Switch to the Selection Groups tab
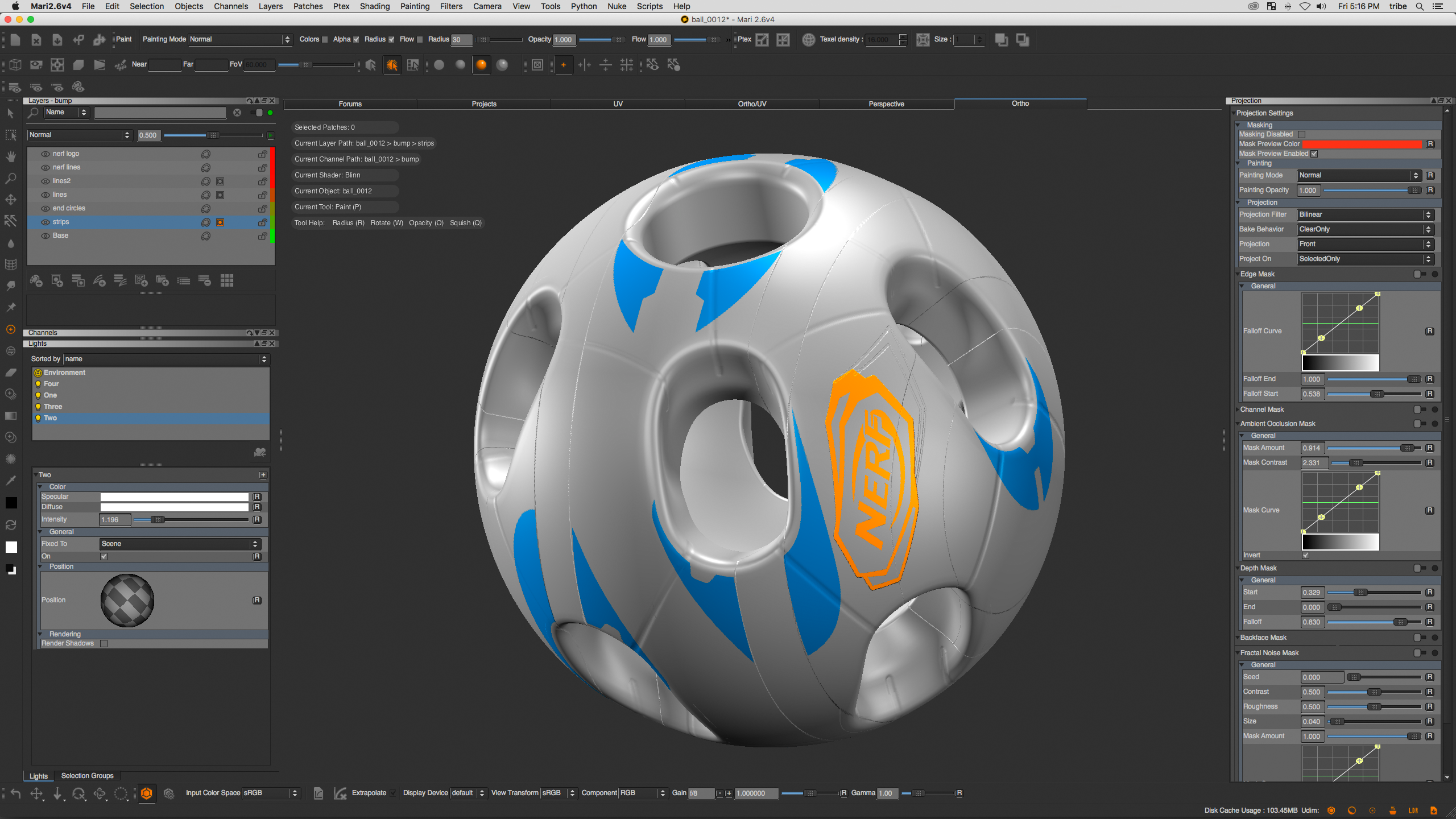This screenshot has width=1456, height=819. click(87, 776)
